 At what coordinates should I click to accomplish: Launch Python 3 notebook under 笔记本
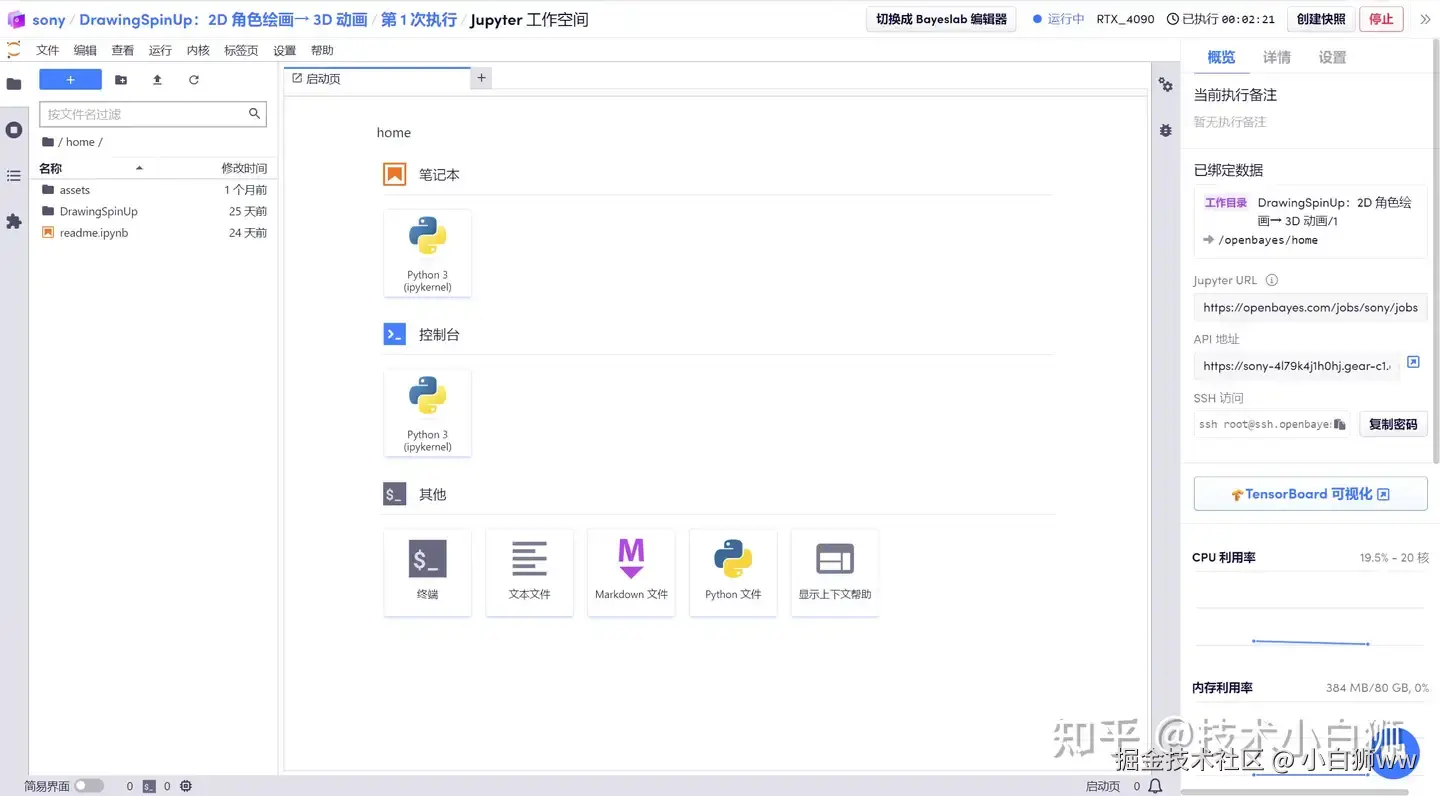click(427, 253)
